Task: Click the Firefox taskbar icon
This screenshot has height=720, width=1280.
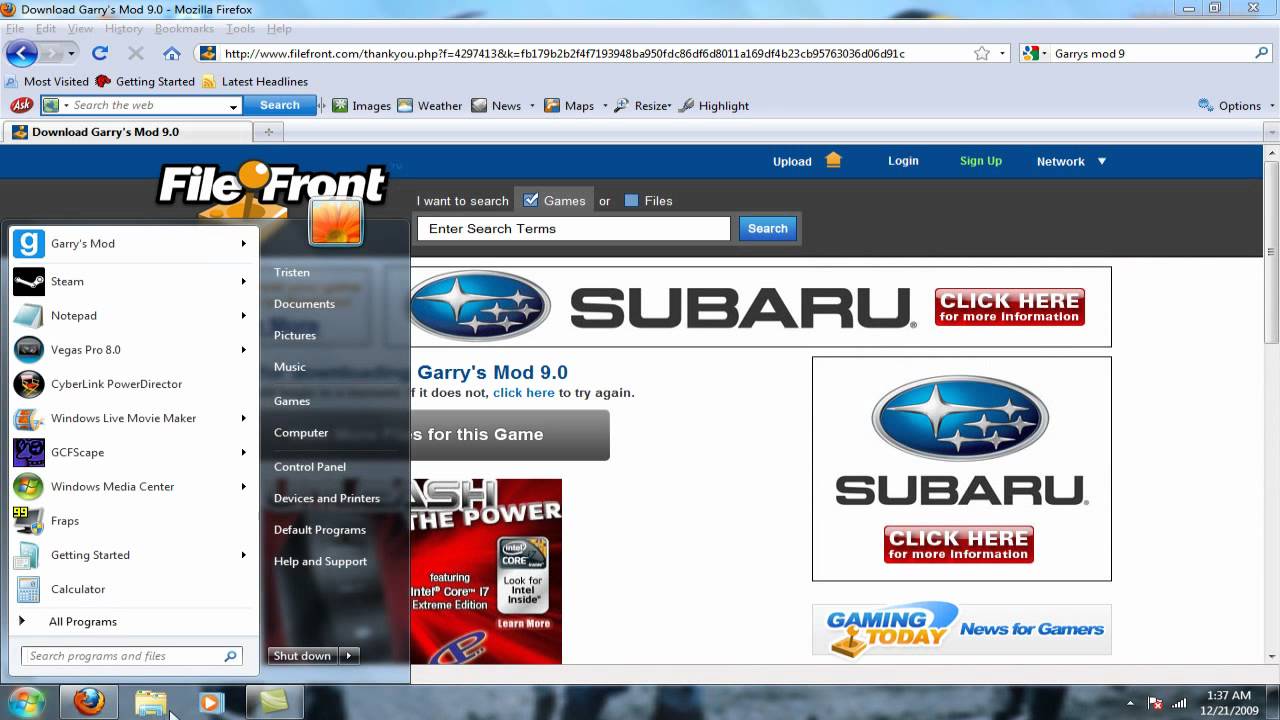Action: pyautogui.click(x=89, y=702)
